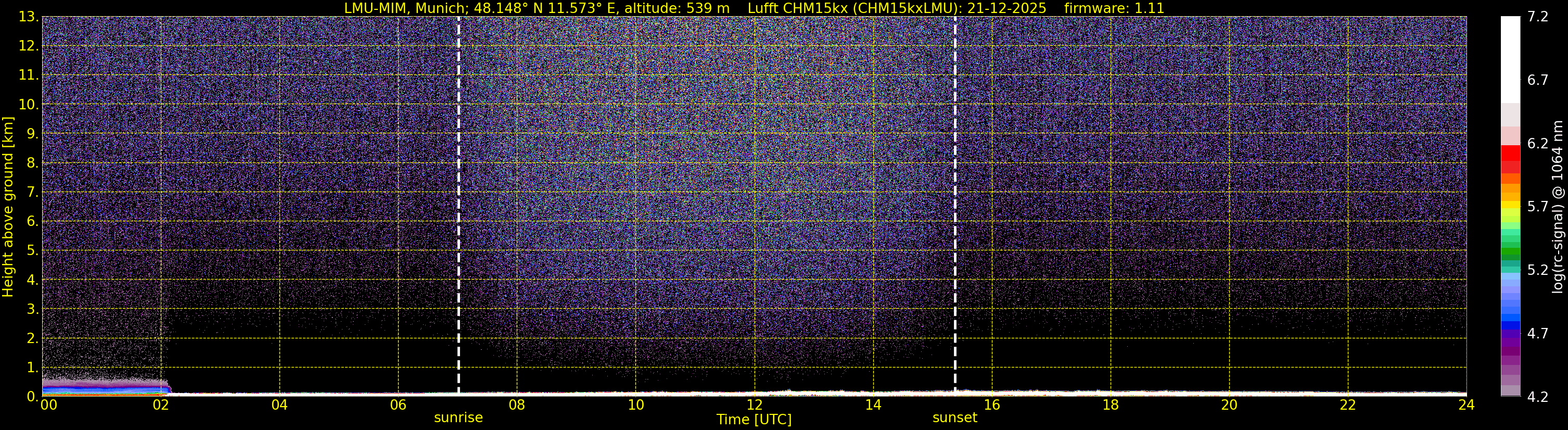Click the "06" tick on the time axis
Screen dimensions: 1568x430
tap(398, 405)
